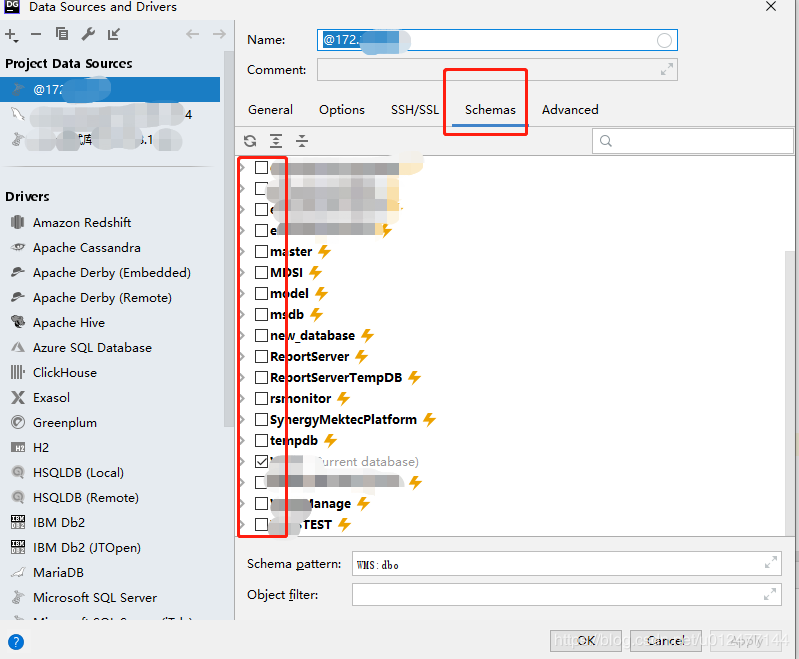This screenshot has height=659, width=799.
Task: Expand all schema nodes
Action: point(276,141)
